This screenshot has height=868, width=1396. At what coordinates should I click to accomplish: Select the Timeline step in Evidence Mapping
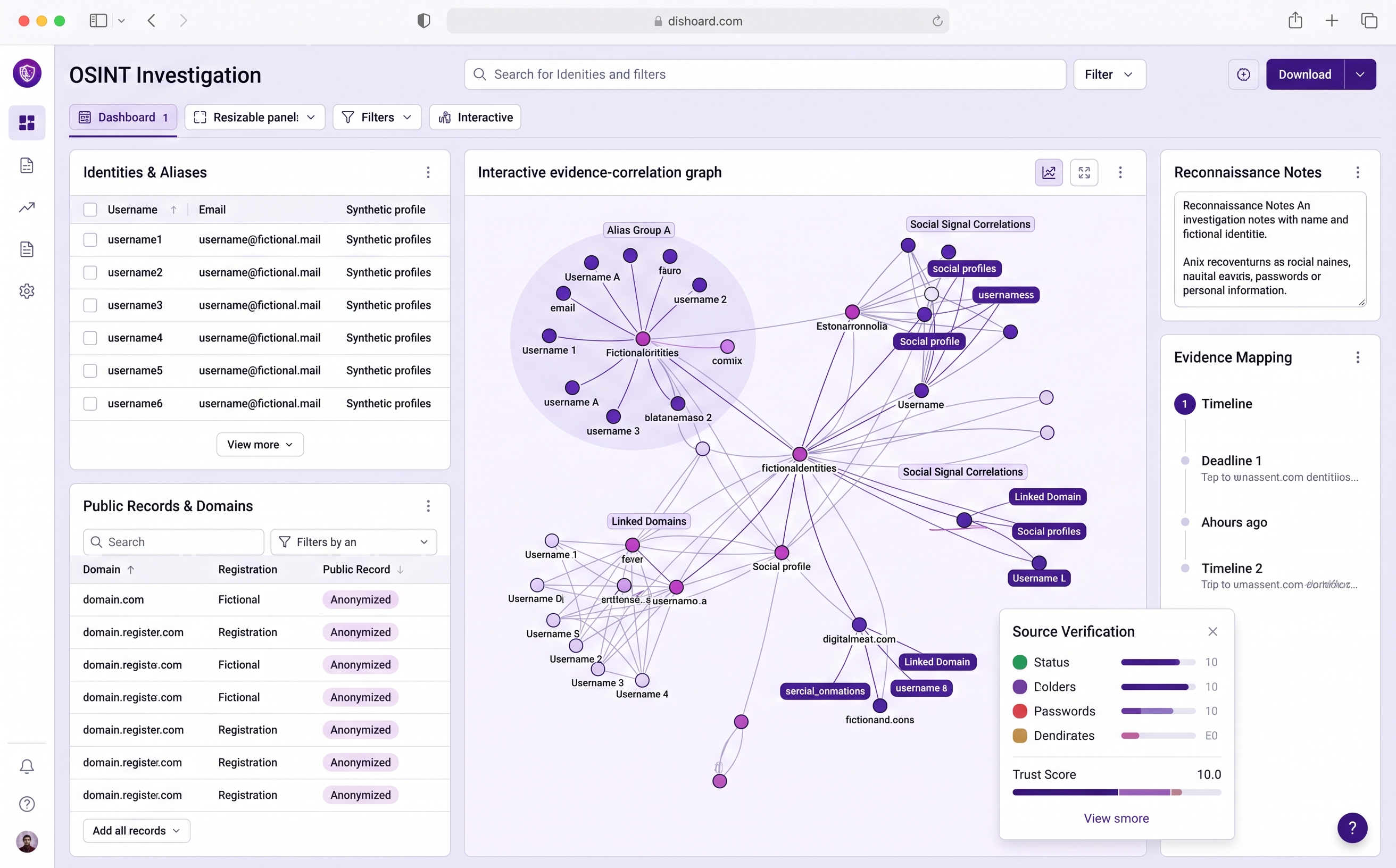1213,404
